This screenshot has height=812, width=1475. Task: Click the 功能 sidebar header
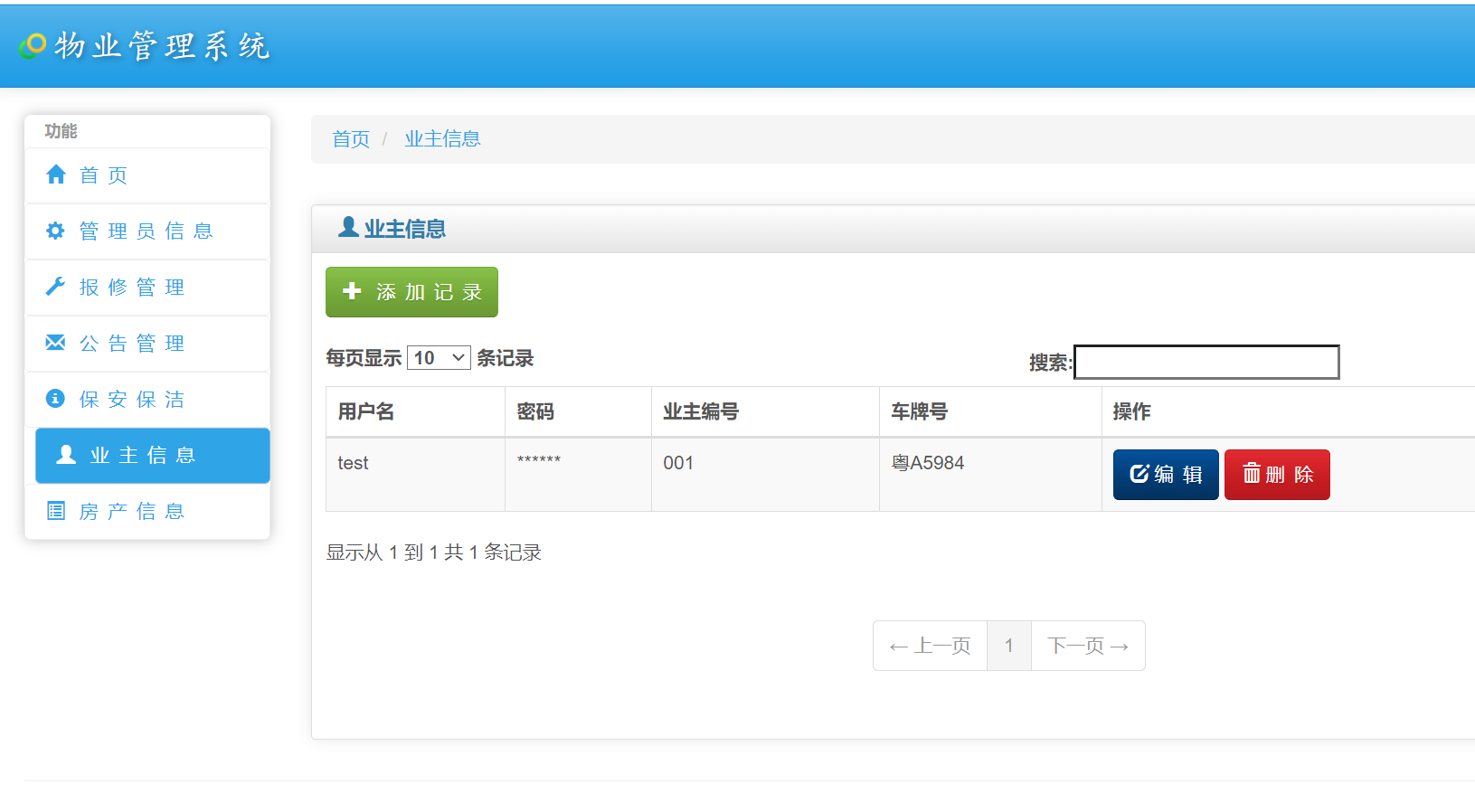pos(61,131)
